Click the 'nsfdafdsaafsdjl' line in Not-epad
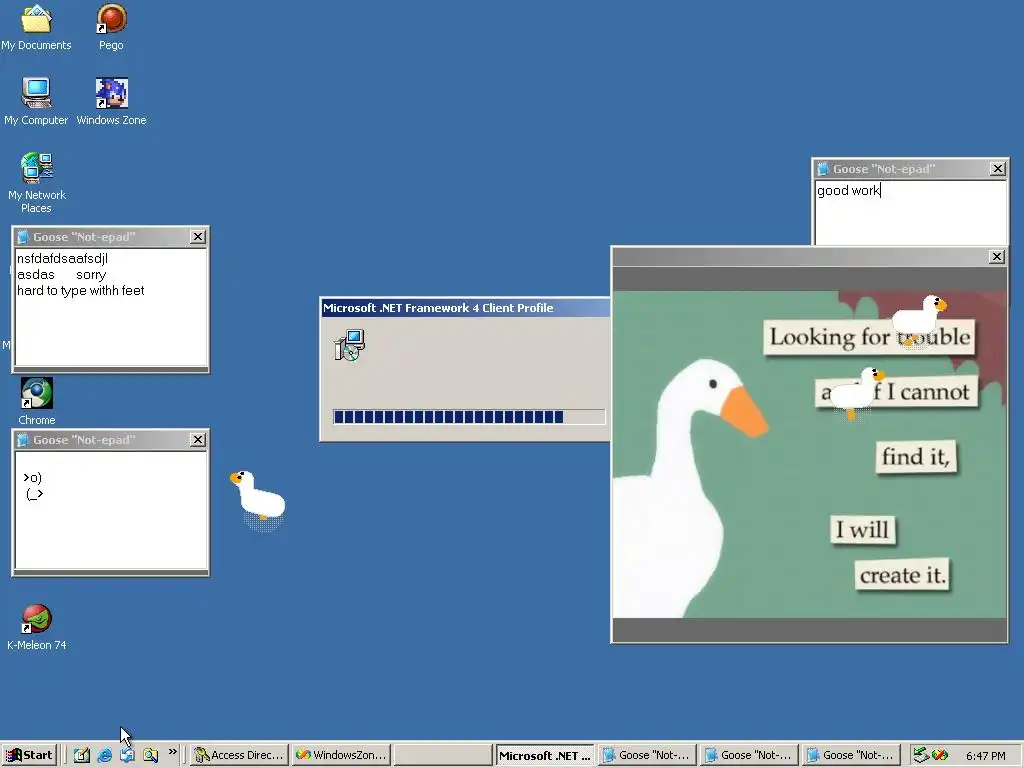 pyautogui.click(x=62, y=259)
